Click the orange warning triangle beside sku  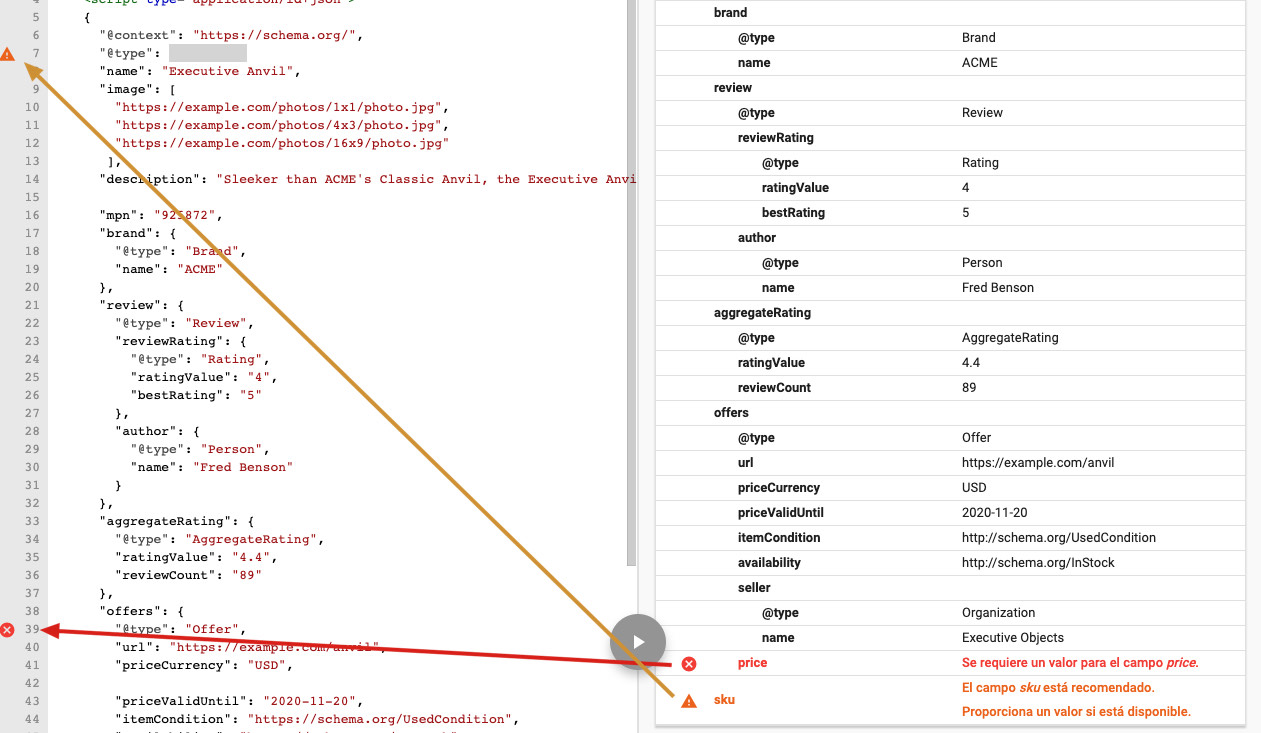tap(689, 701)
